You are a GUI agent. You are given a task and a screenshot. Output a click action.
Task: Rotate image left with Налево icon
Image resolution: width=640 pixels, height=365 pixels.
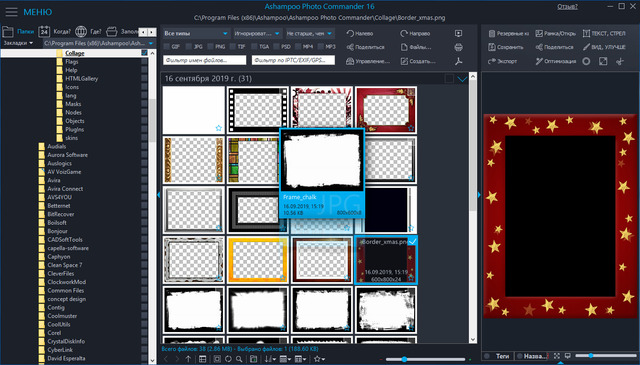point(350,33)
